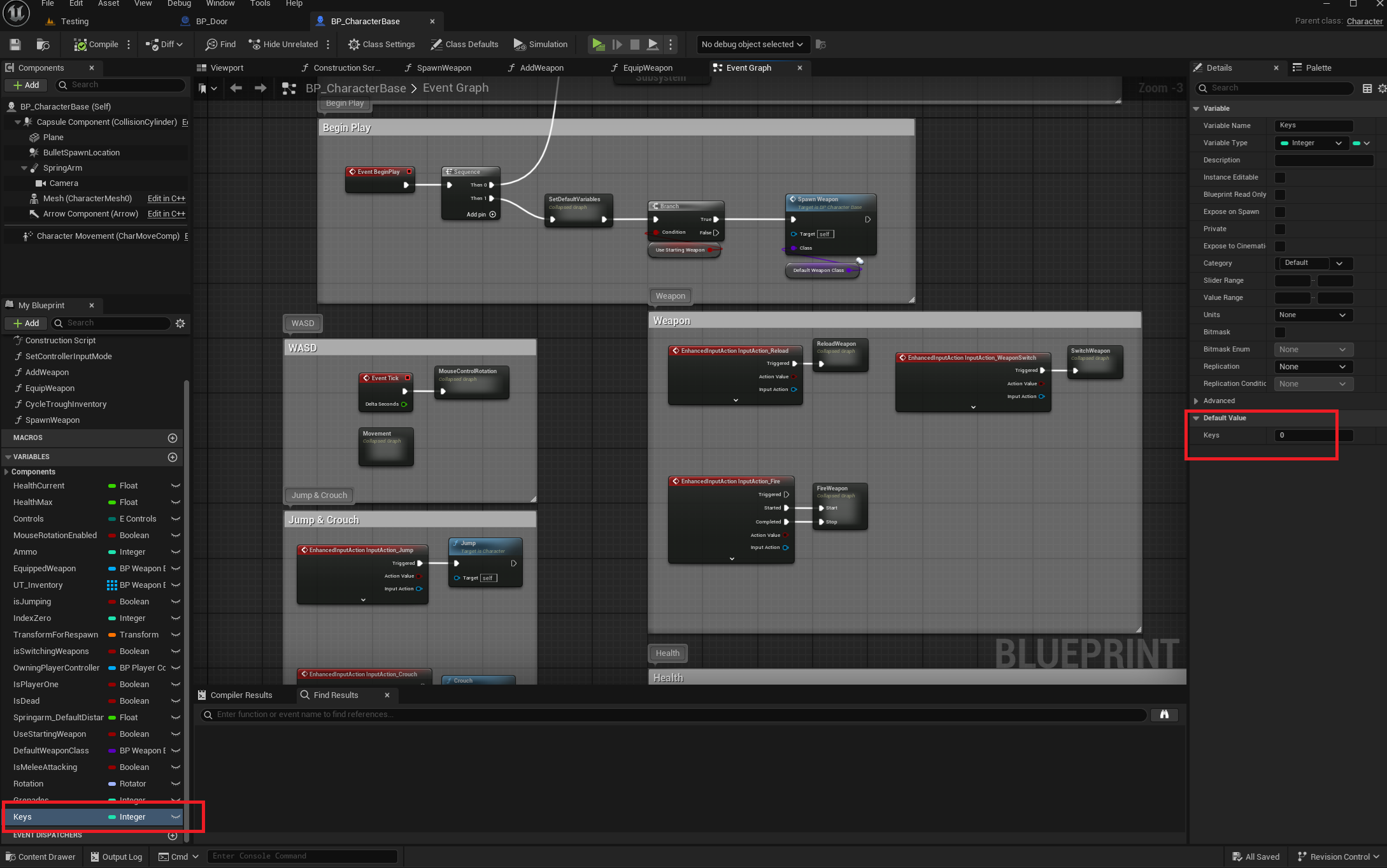
Task: Open the Replication dropdown
Action: (1312, 366)
